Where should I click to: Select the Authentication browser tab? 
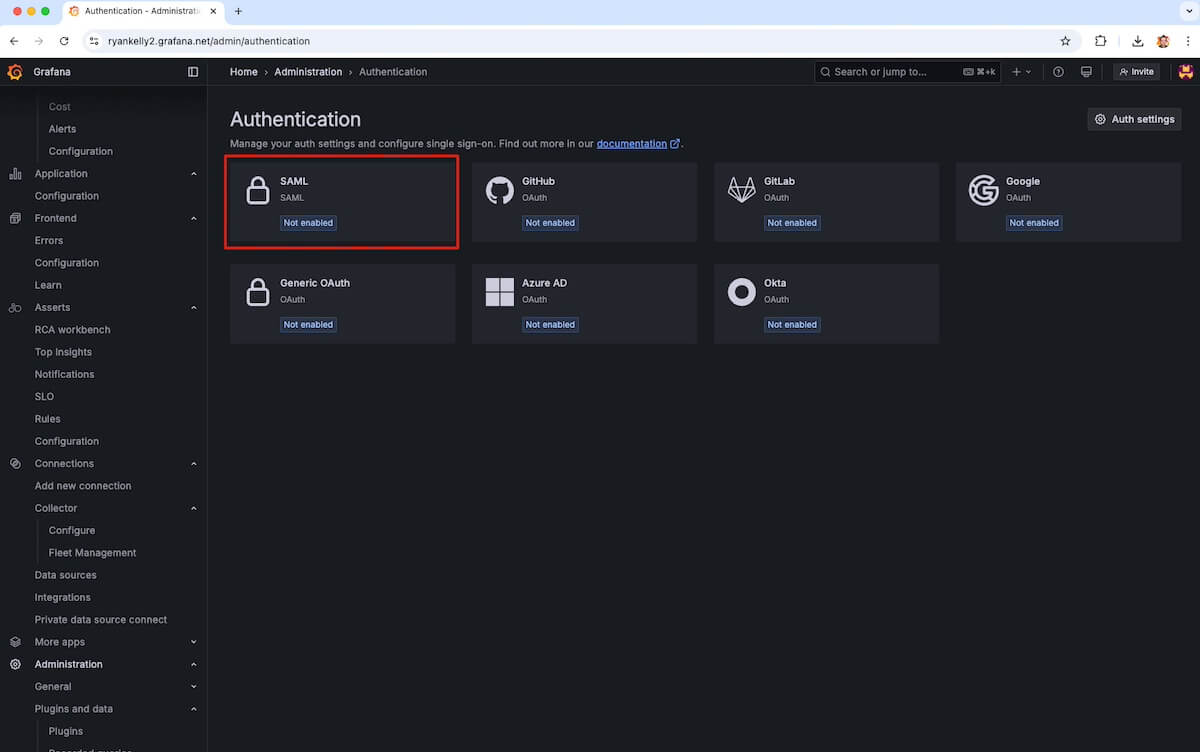[145, 11]
